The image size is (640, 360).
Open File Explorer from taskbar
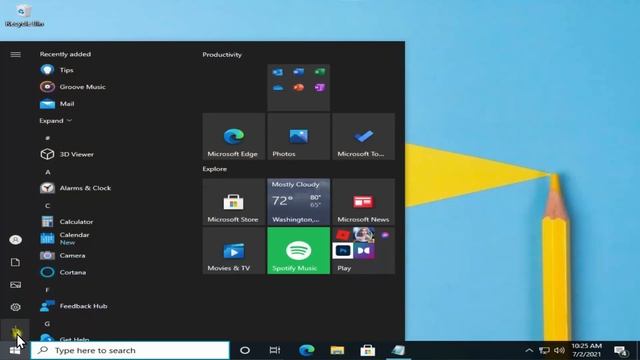[x=337, y=350]
